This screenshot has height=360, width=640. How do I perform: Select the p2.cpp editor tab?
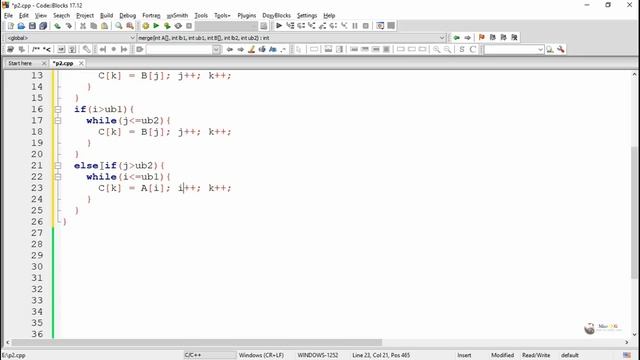point(63,63)
